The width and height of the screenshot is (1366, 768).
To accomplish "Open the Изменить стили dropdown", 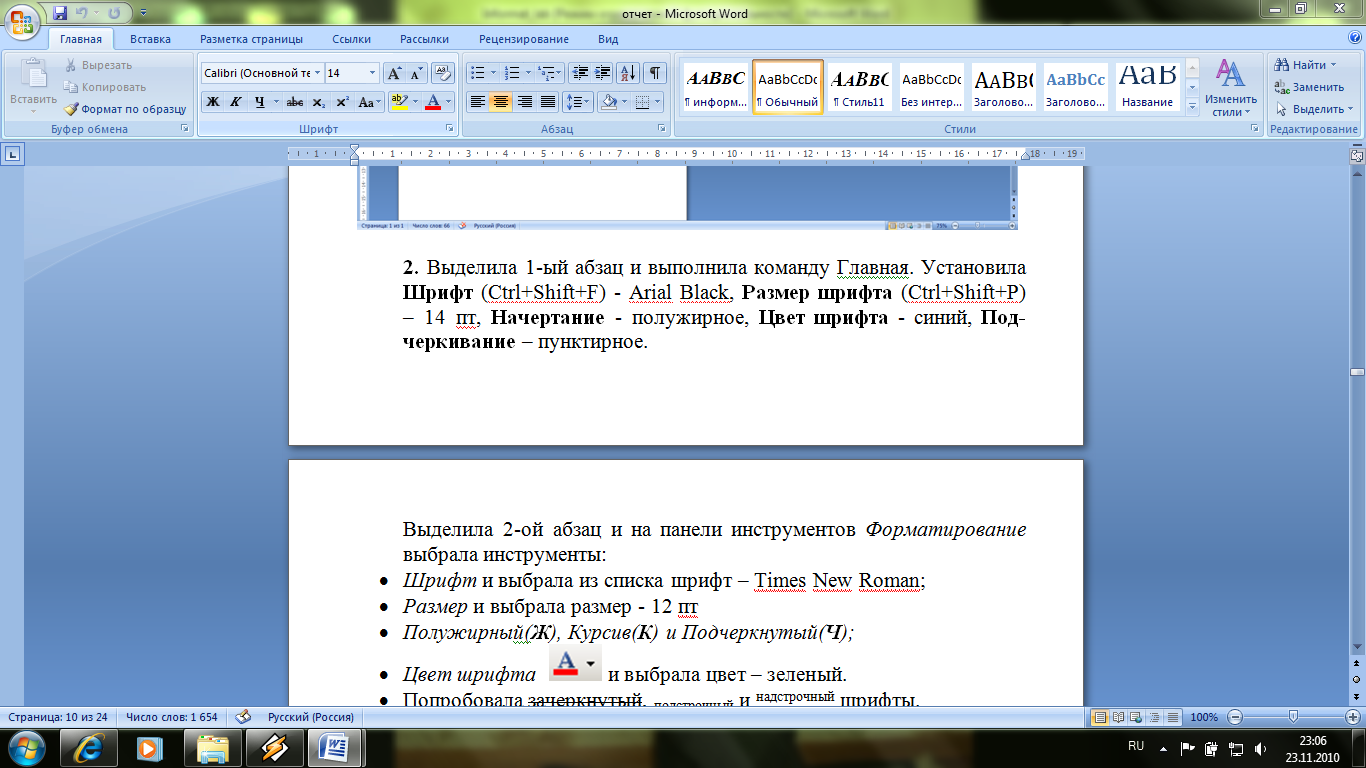I will 1231,89.
